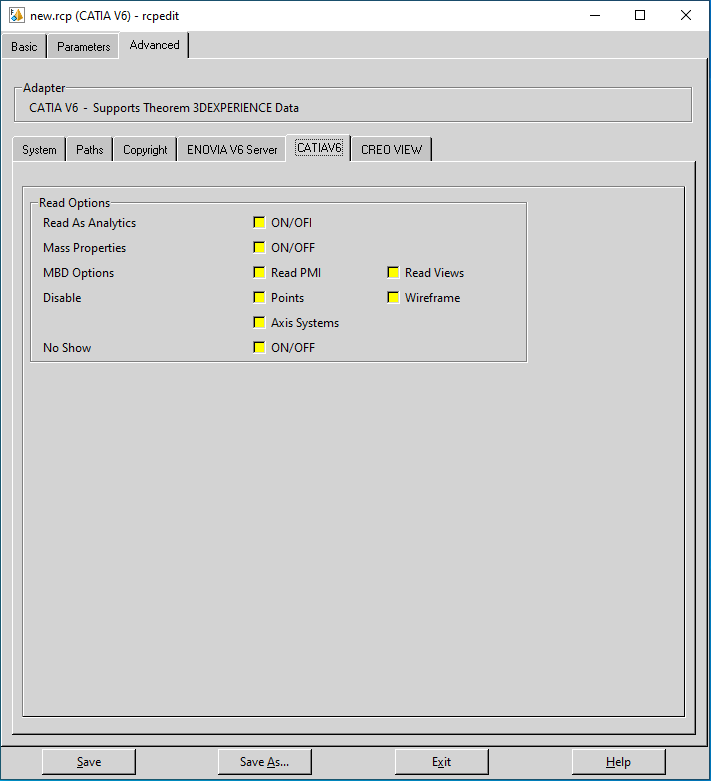Click the rcpedit app icon in title bar
Screen dimensions: 711x781
point(16,15)
